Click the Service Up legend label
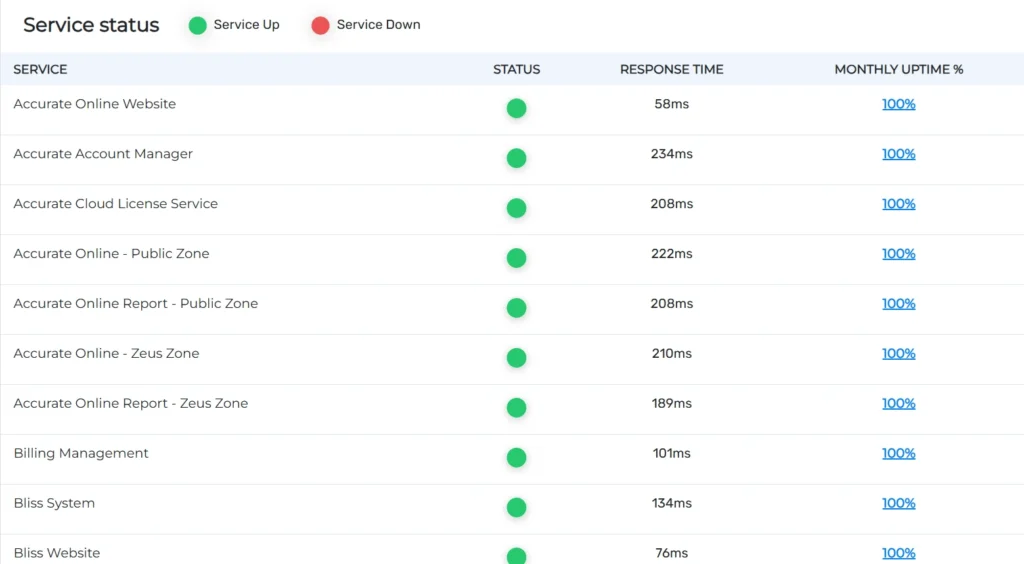1024x564 pixels. point(246,25)
